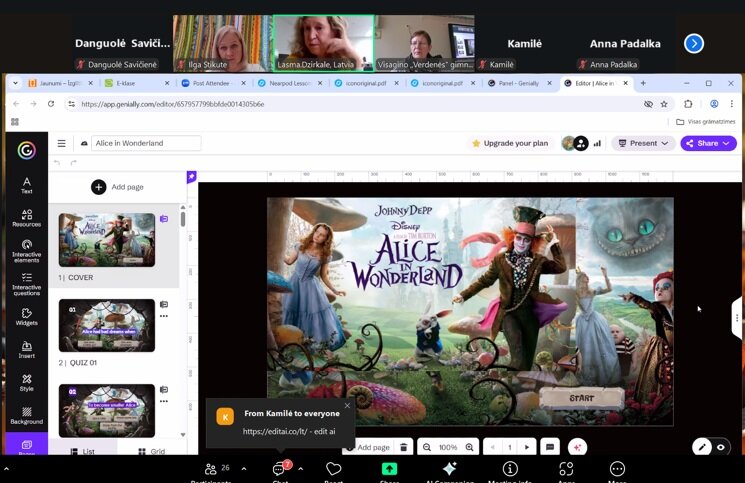745x483 pixels.
Task: Select the QUIZ 01 page thumbnail
Action: point(107,325)
